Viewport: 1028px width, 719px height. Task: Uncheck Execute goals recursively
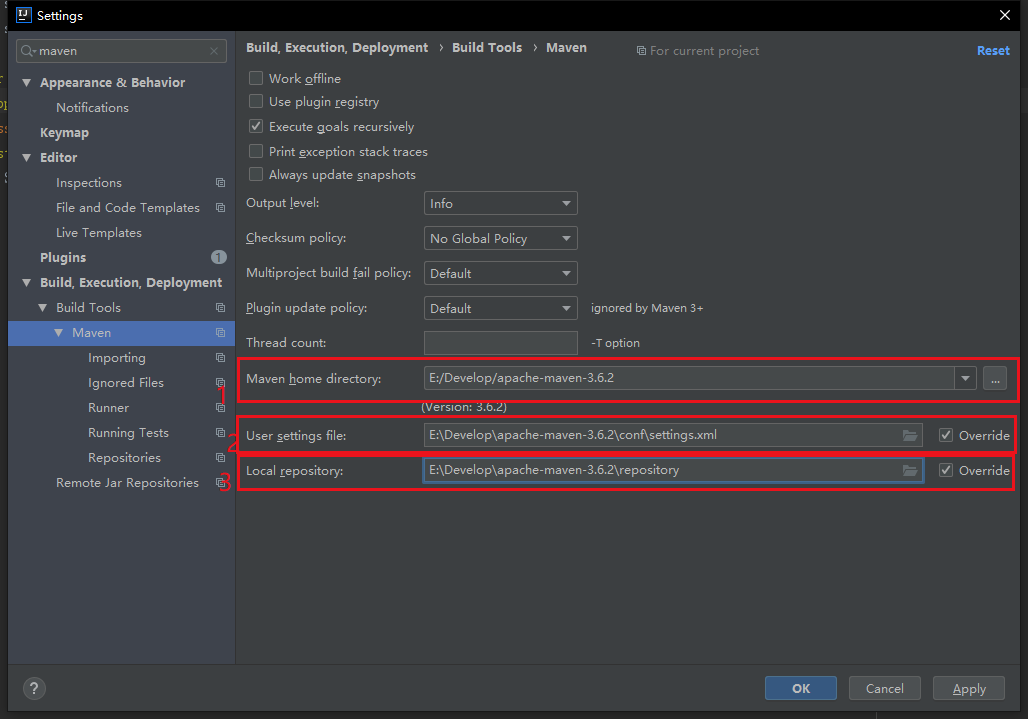click(x=256, y=126)
